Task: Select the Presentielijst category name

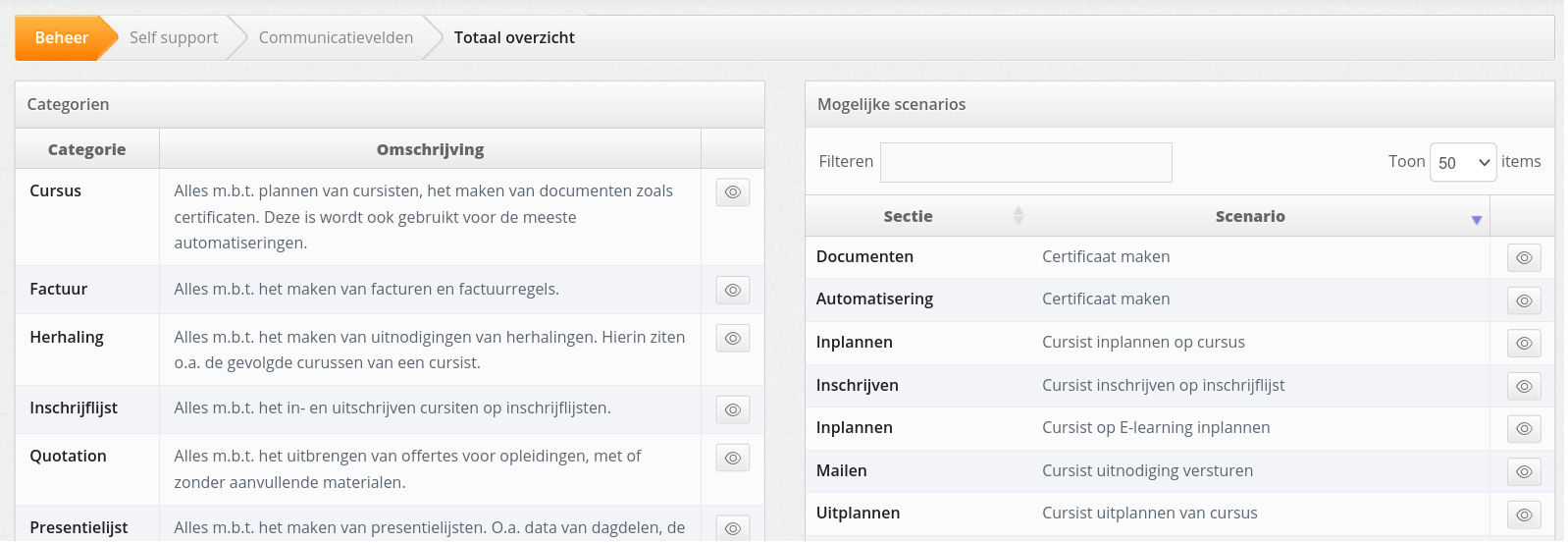Action: click(x=78, y=527)
